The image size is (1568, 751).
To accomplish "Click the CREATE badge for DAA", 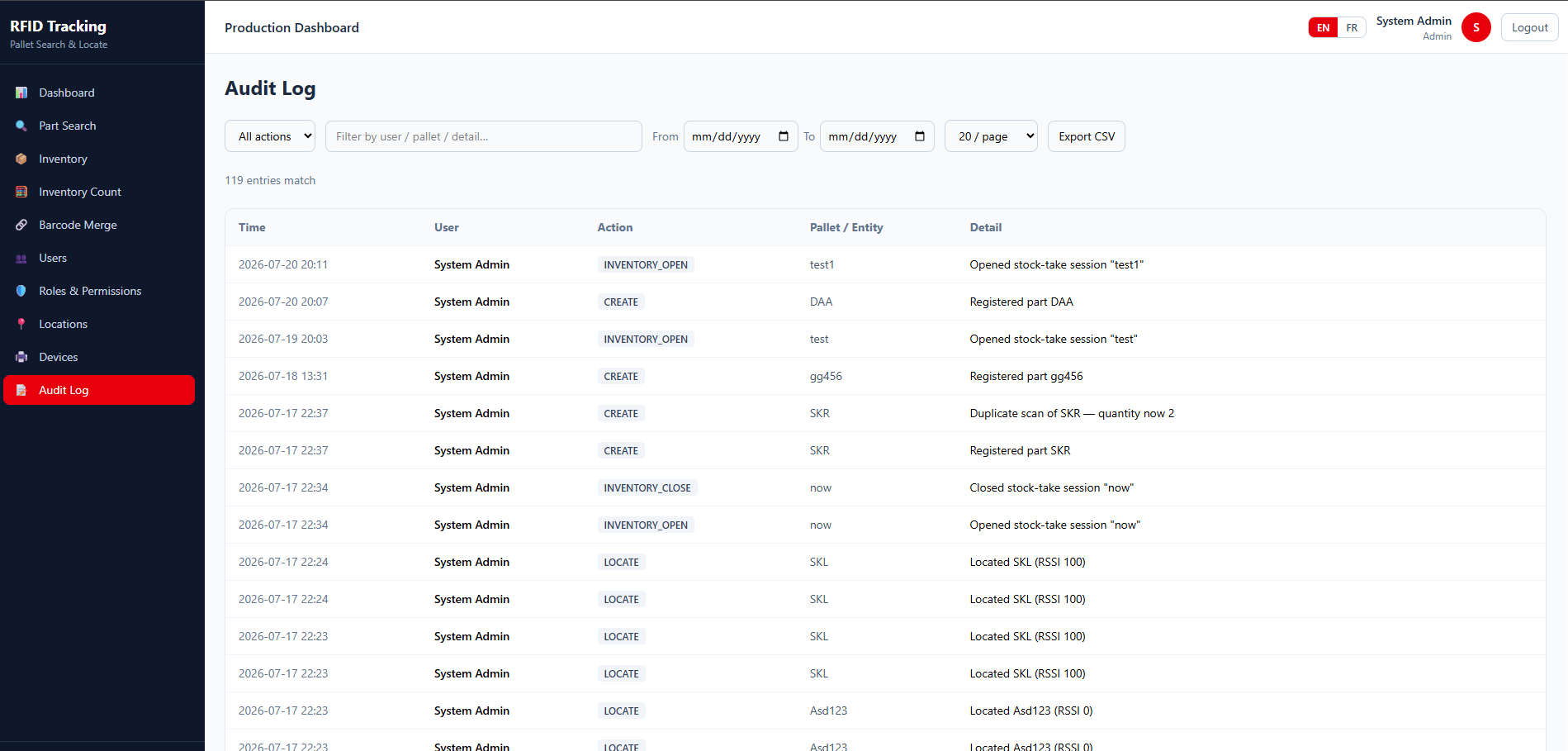I will coord(621,302).
